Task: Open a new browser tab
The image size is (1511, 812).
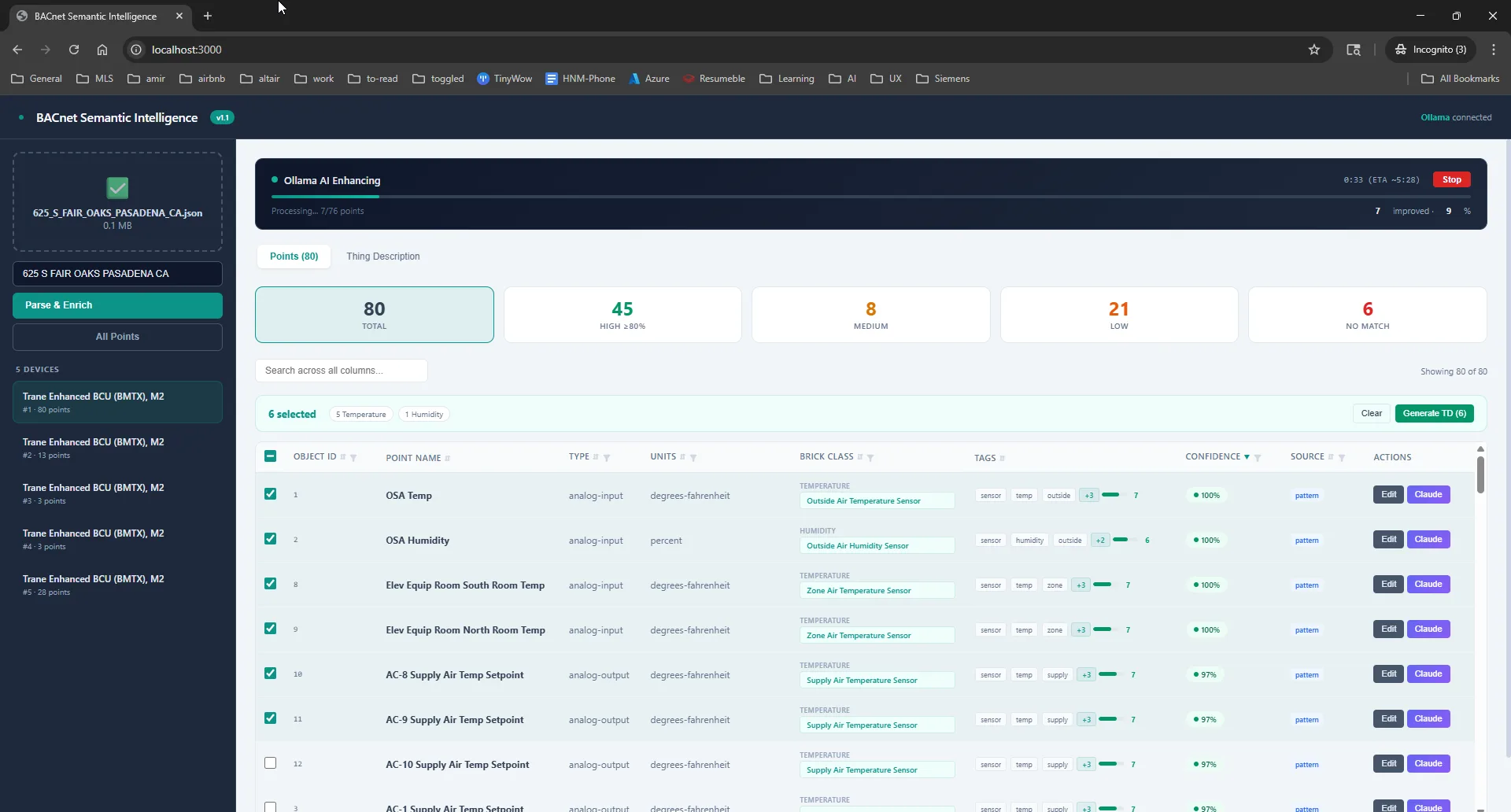Action: click(208, 16)
